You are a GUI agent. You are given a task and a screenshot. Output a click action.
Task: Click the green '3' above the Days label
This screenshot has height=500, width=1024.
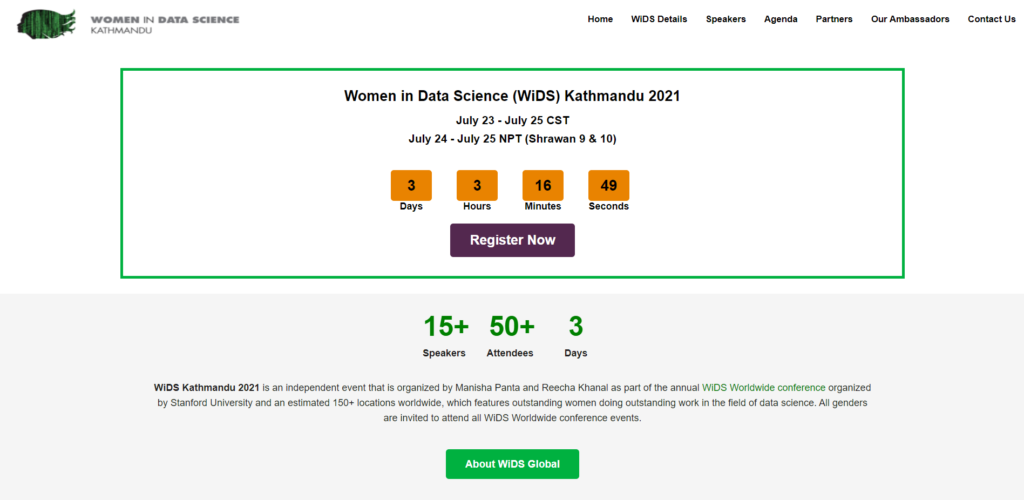(575, 326)
